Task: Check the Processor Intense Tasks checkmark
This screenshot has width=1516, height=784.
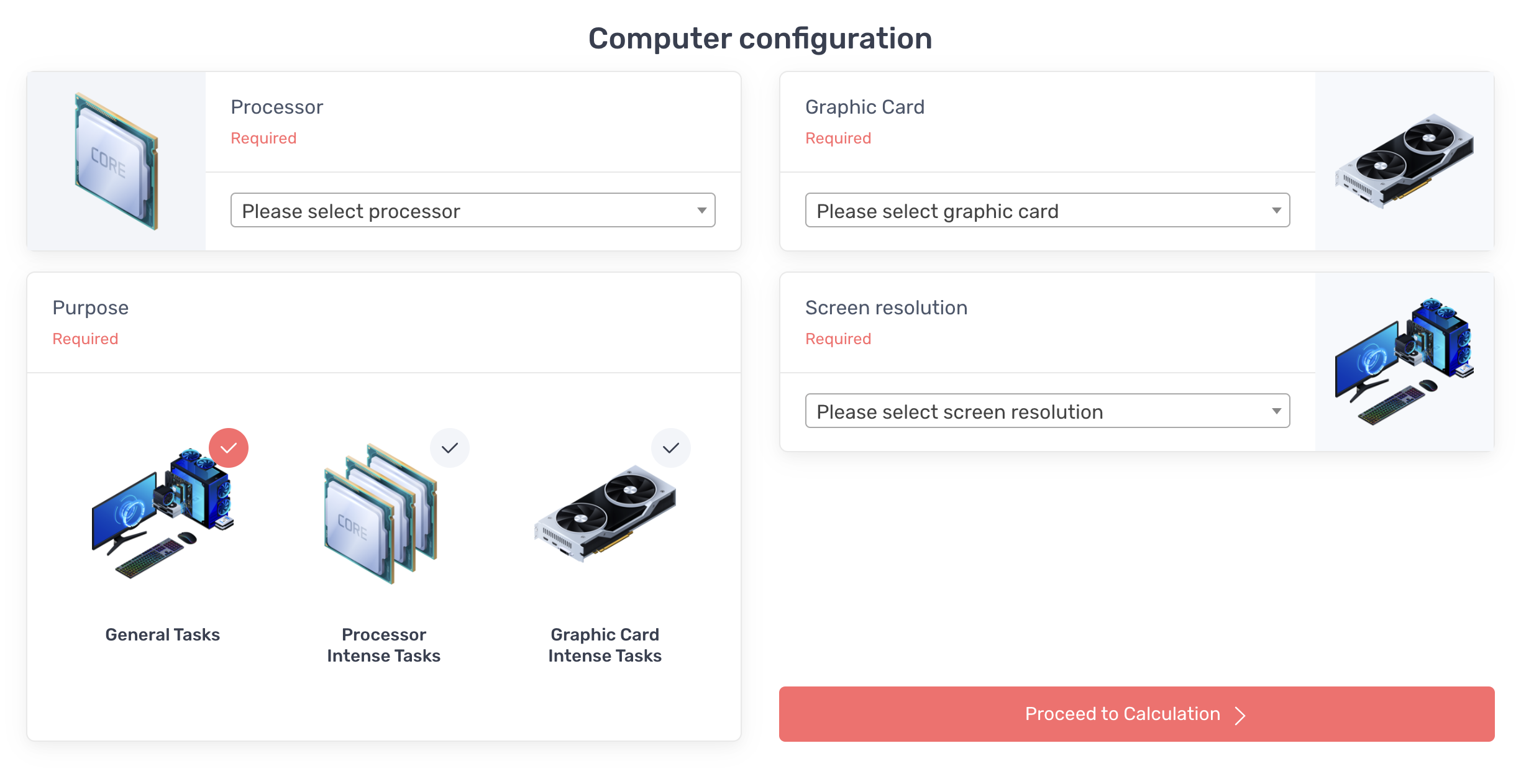Action: [450, 448]
